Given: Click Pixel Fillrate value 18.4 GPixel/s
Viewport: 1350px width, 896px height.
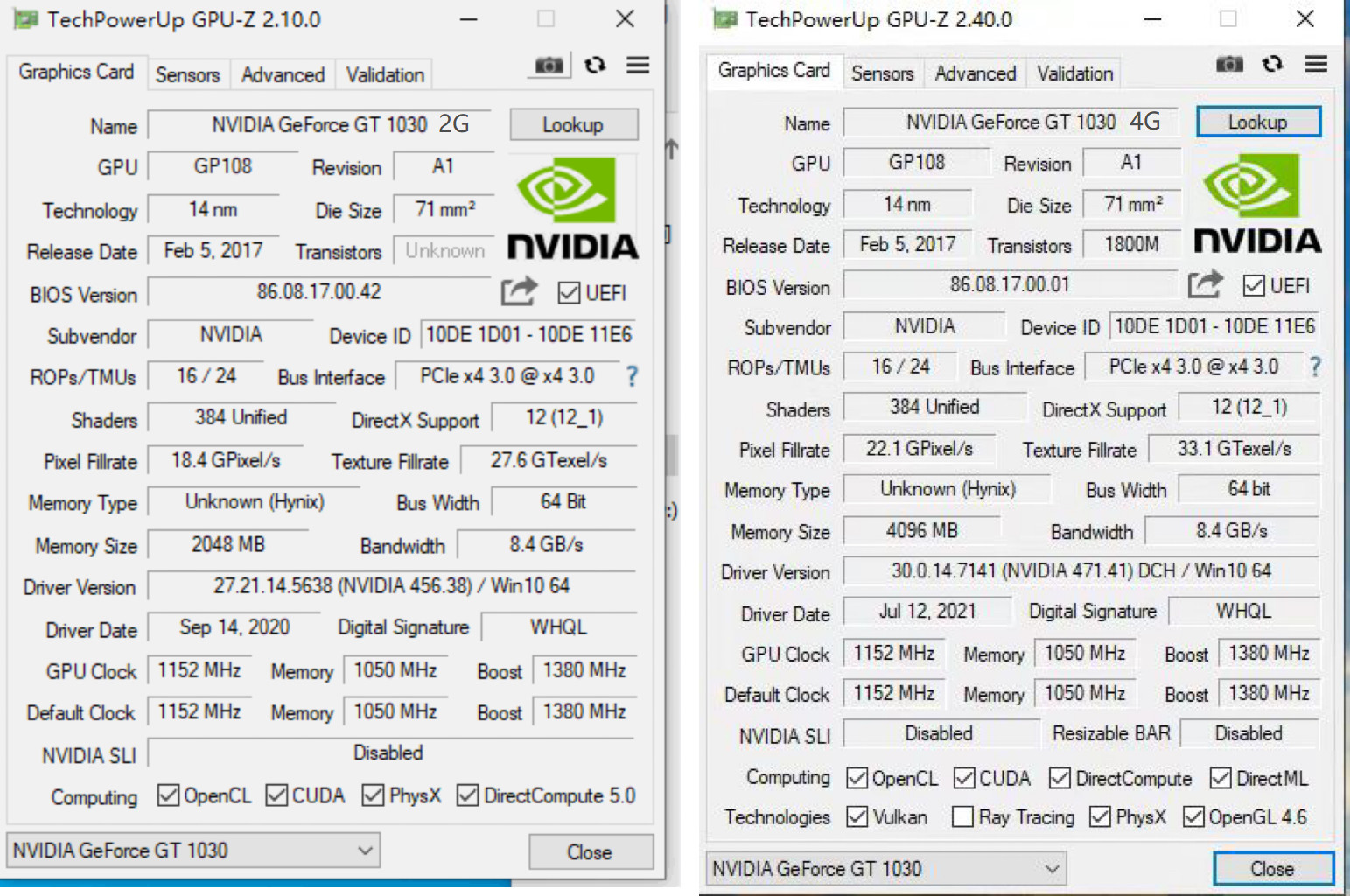Looking at the screenshot, I should click(227, 461).
